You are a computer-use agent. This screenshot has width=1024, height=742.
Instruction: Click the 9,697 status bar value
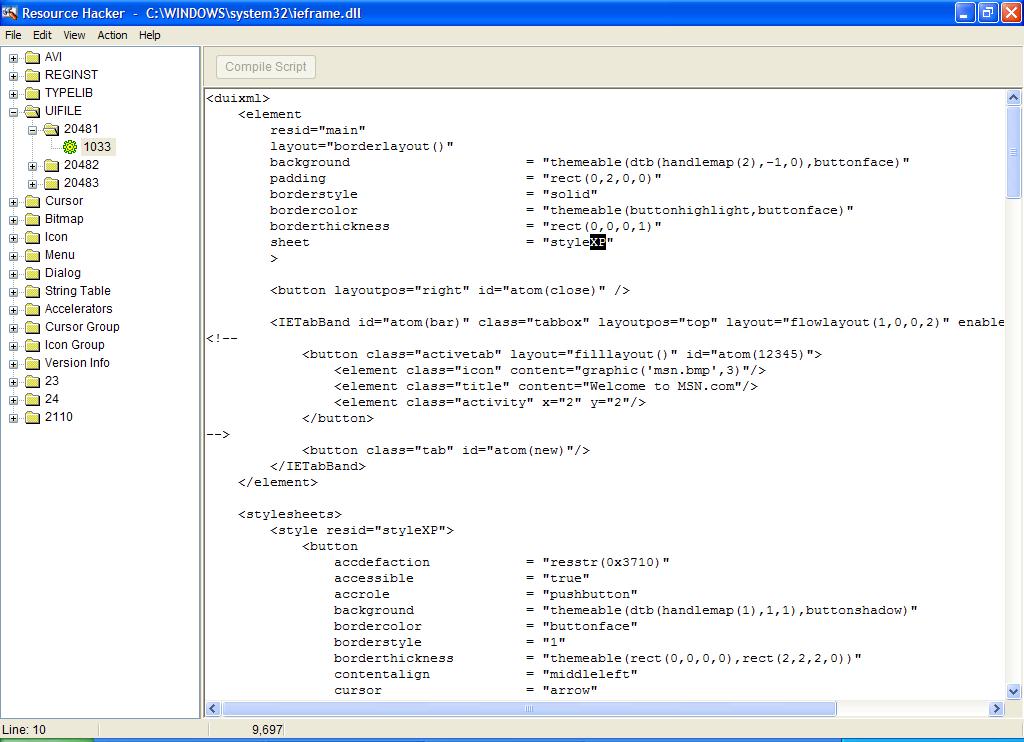point(267,730)
